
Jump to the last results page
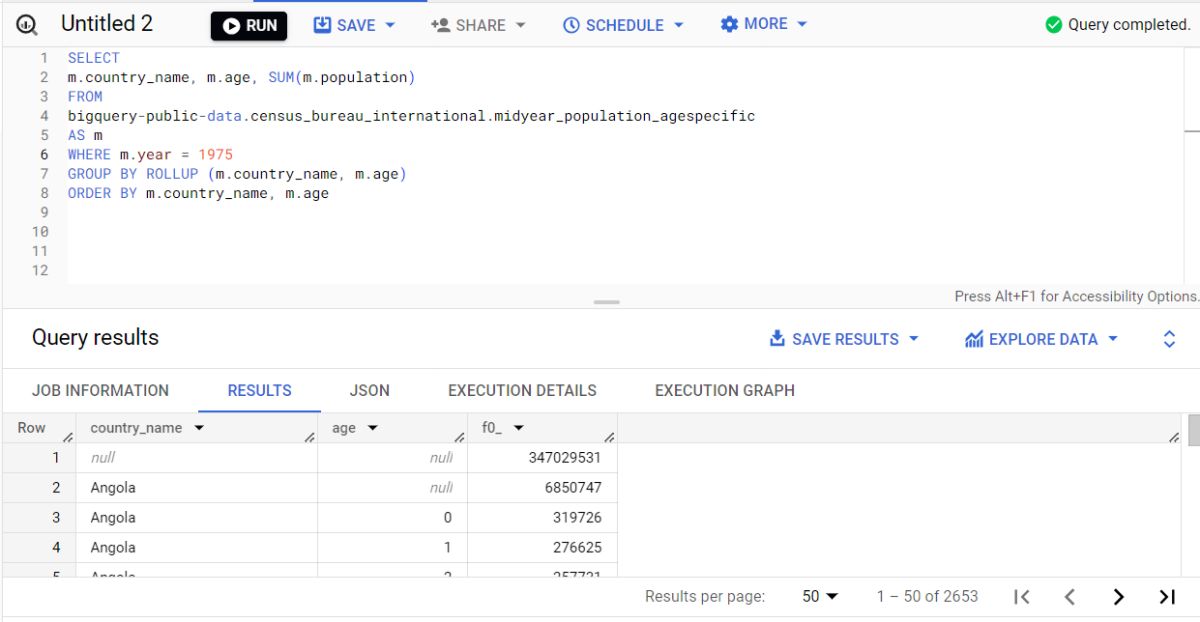(x=1166, y=597)
